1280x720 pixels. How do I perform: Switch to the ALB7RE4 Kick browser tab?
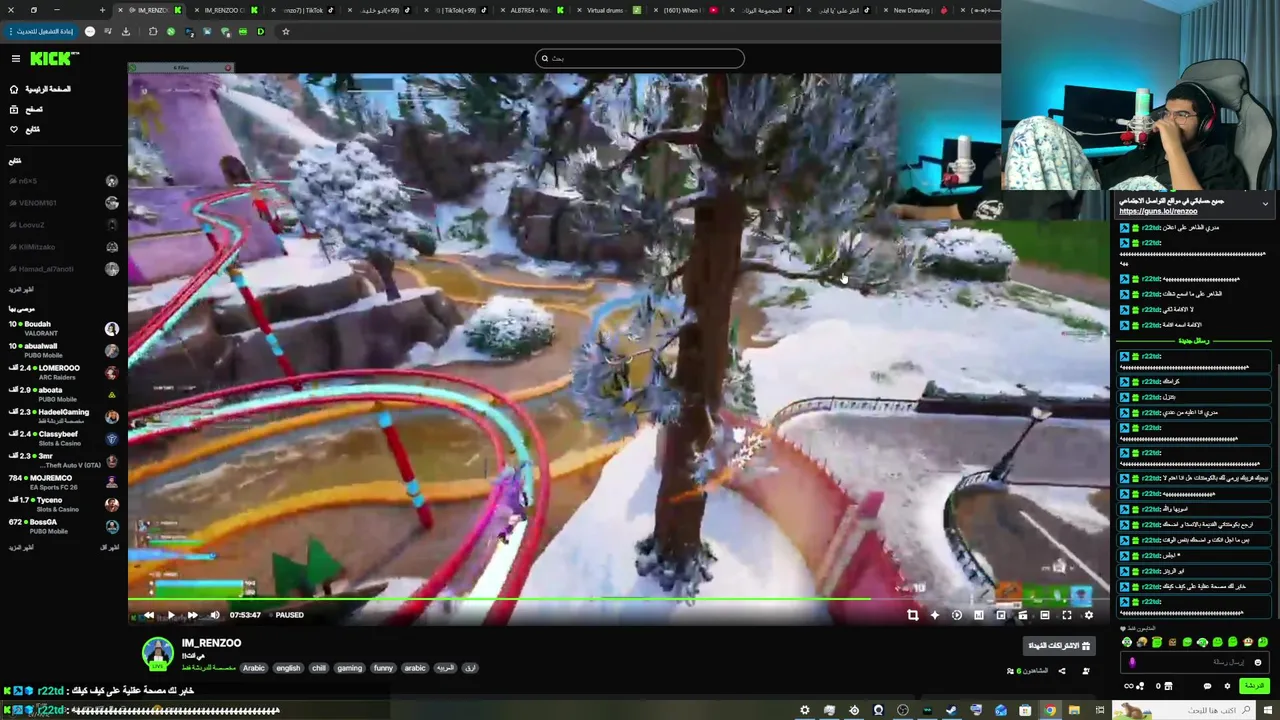coord(533,10)
